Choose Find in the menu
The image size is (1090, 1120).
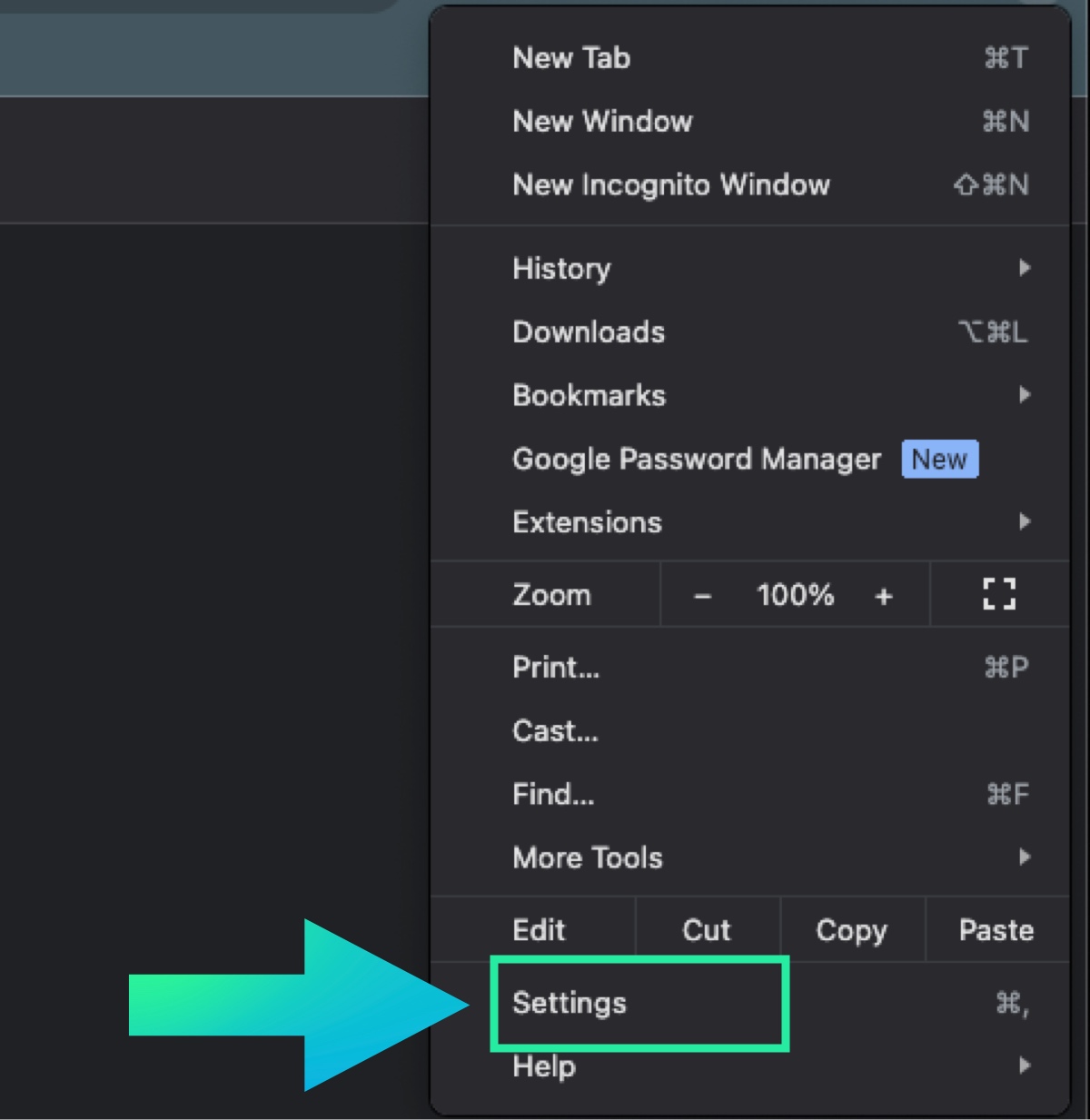pos(553,795)
